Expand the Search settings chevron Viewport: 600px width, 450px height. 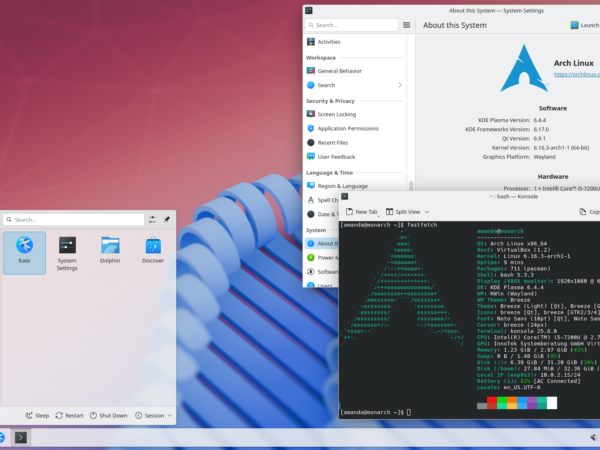400,85
